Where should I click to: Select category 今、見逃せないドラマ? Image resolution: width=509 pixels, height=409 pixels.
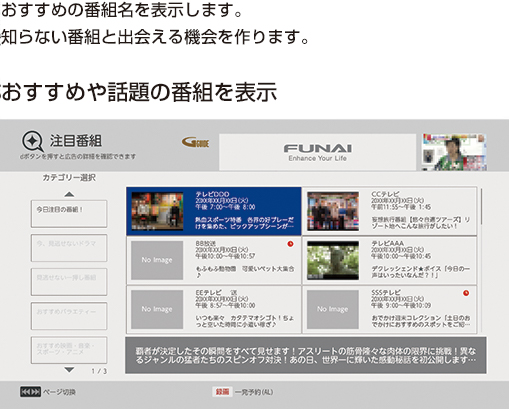tap(69, 248)
